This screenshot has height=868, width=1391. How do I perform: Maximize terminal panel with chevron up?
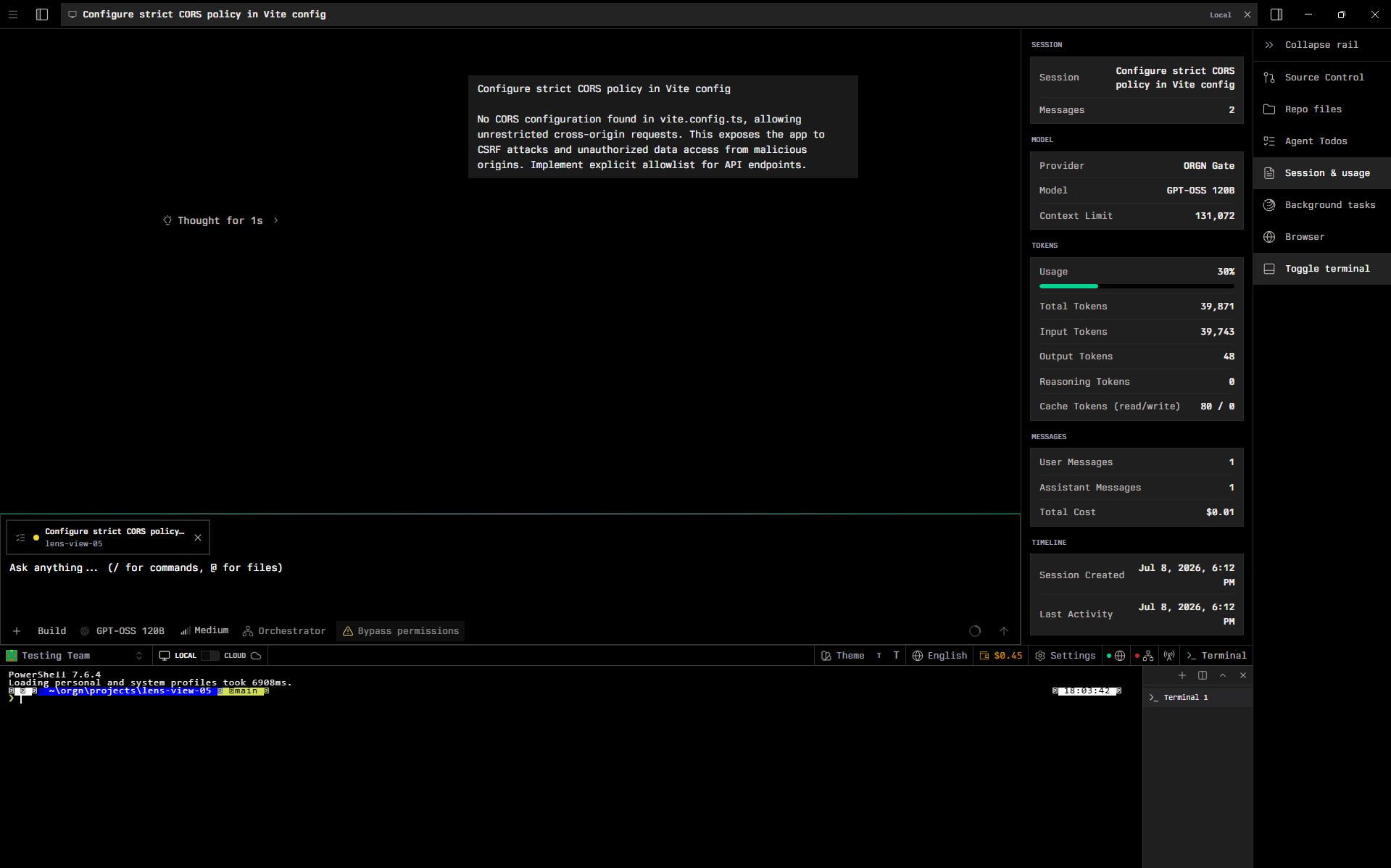(x=1223, y=675)
